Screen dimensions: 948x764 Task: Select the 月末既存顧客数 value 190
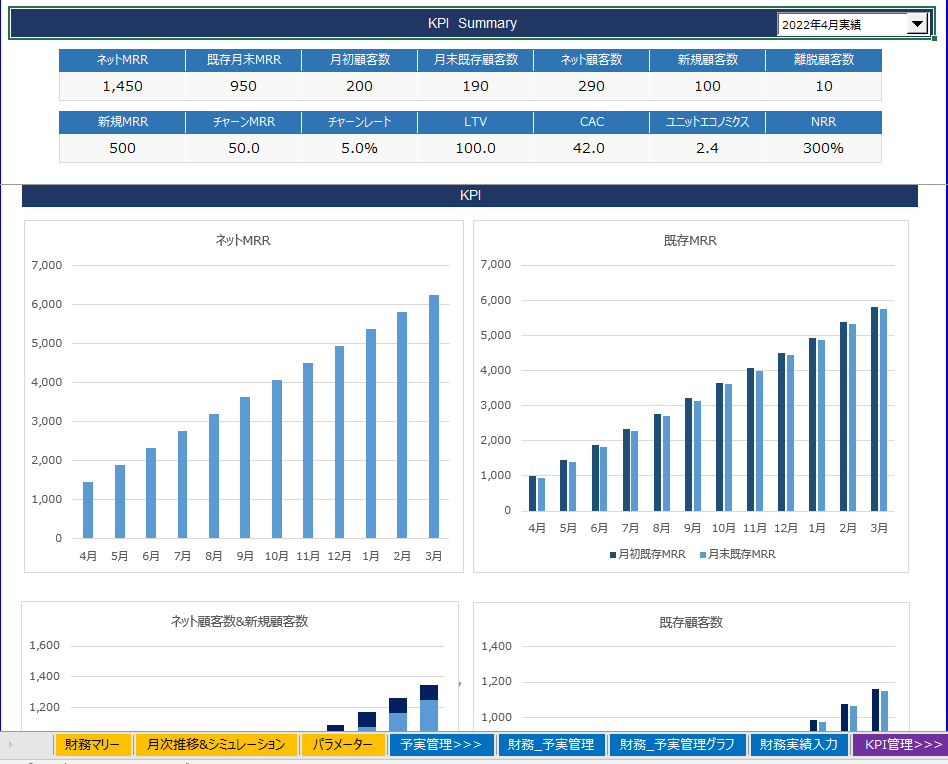[x=476, y=86]
